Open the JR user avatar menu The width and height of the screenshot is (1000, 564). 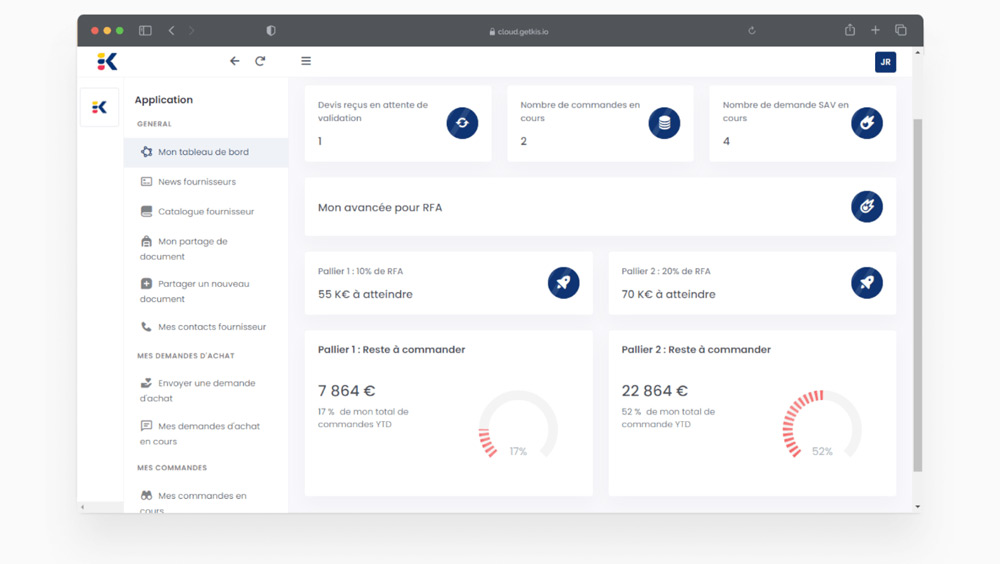885,62
